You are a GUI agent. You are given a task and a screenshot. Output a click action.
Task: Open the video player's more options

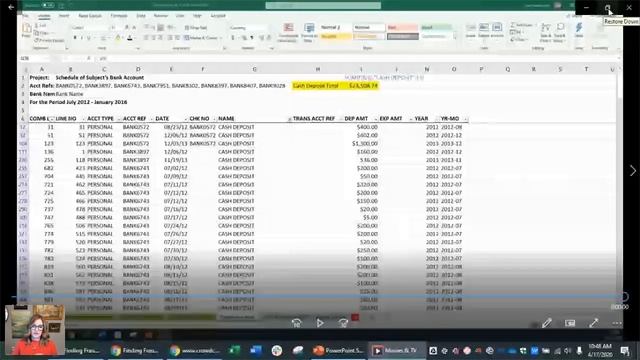(617, 323)
